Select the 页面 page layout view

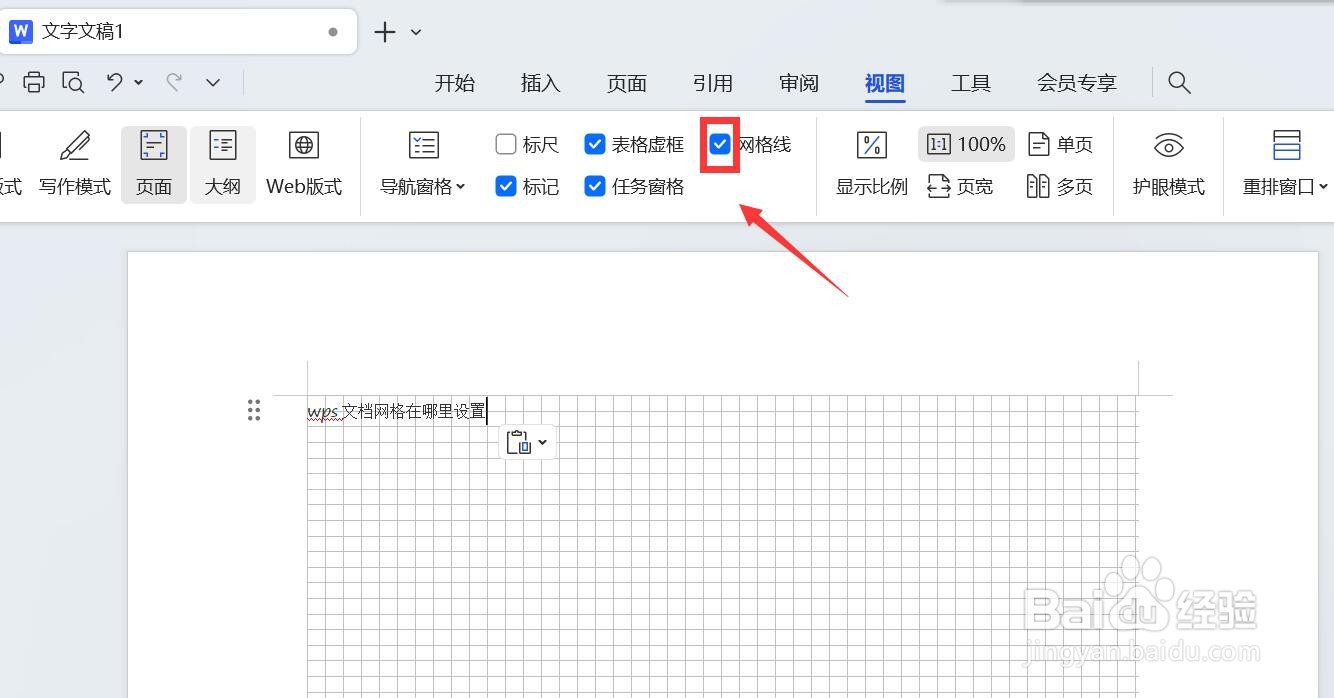tap(154, 164)
